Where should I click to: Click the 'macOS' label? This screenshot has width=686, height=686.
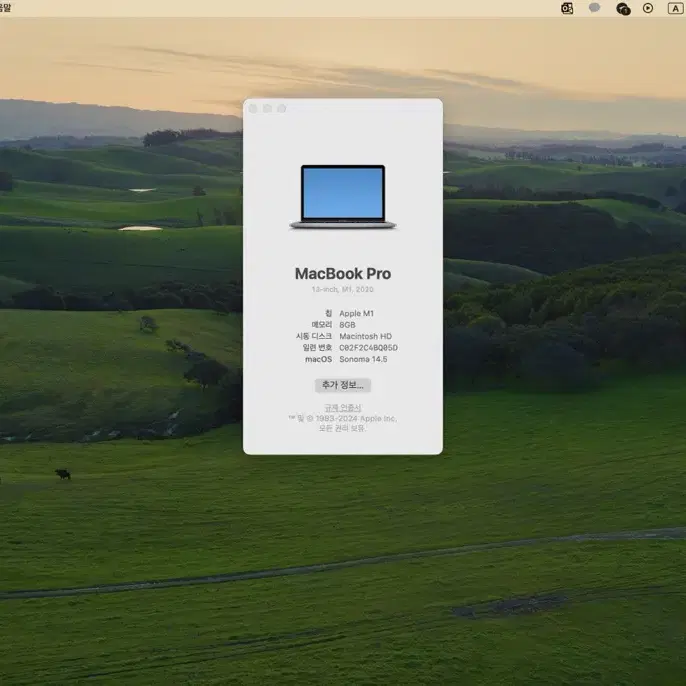(x=318, y=359)
